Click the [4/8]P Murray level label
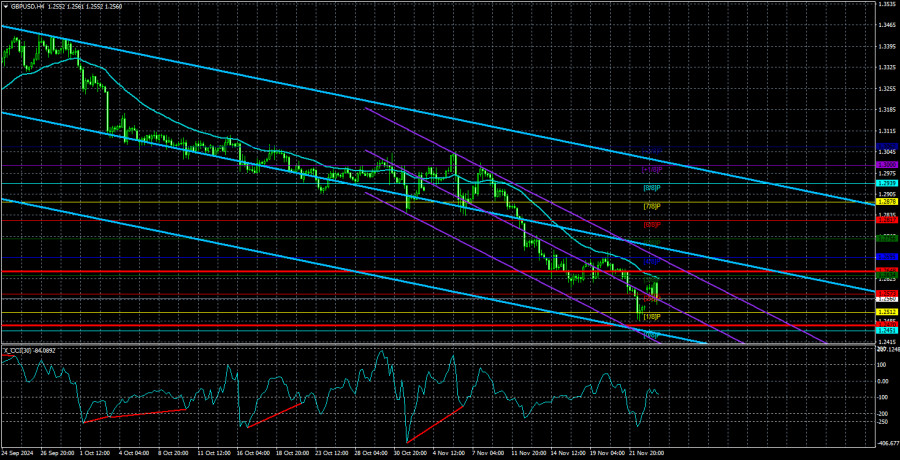This screenshot has width=900, height=460. point(651,261)
